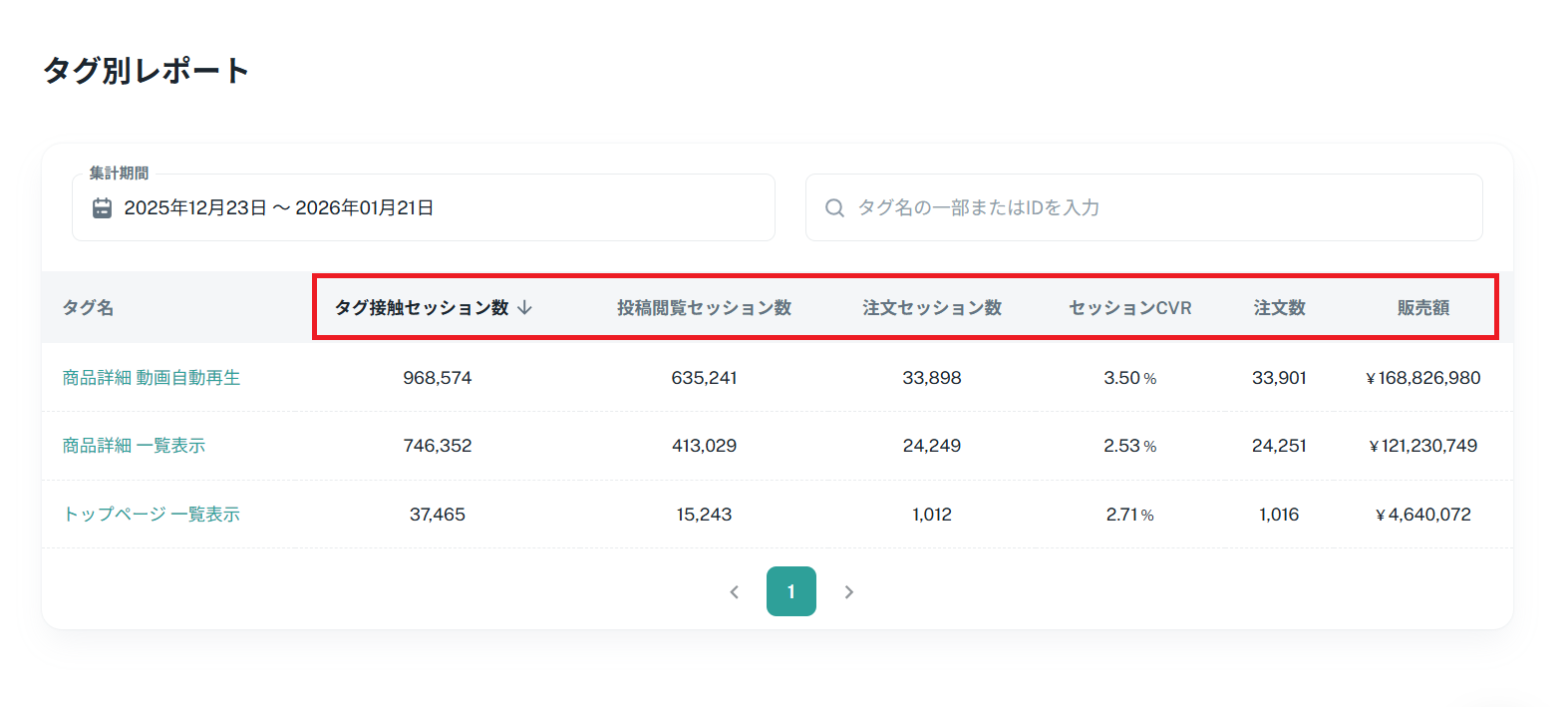Image resolution: width=1568 pixels, height=707 pixels.
Task: Click the ¥168,826,980 sales cell
Action: [x=1422, y=378]
